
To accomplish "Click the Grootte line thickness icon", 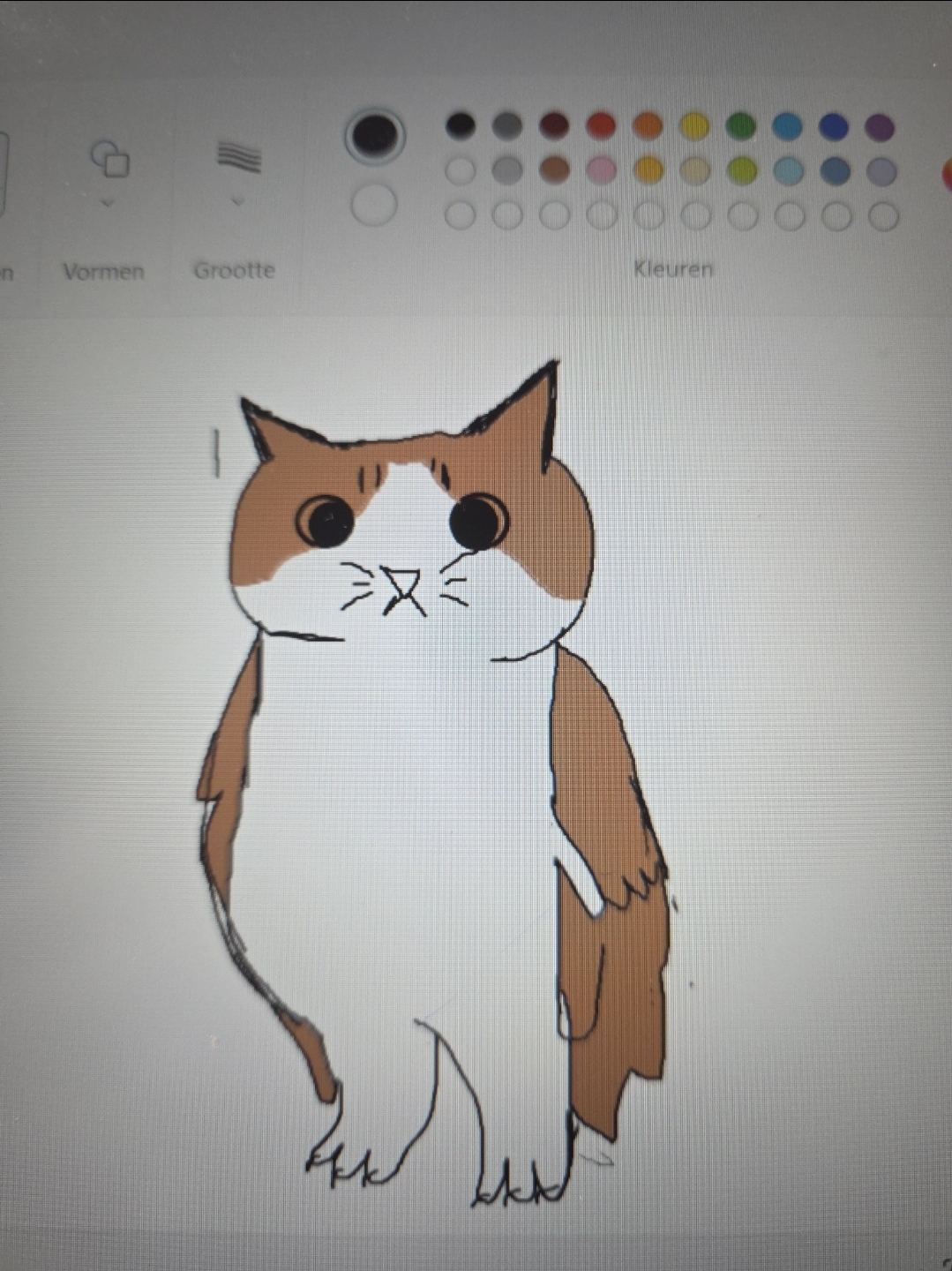I will 239,156.
